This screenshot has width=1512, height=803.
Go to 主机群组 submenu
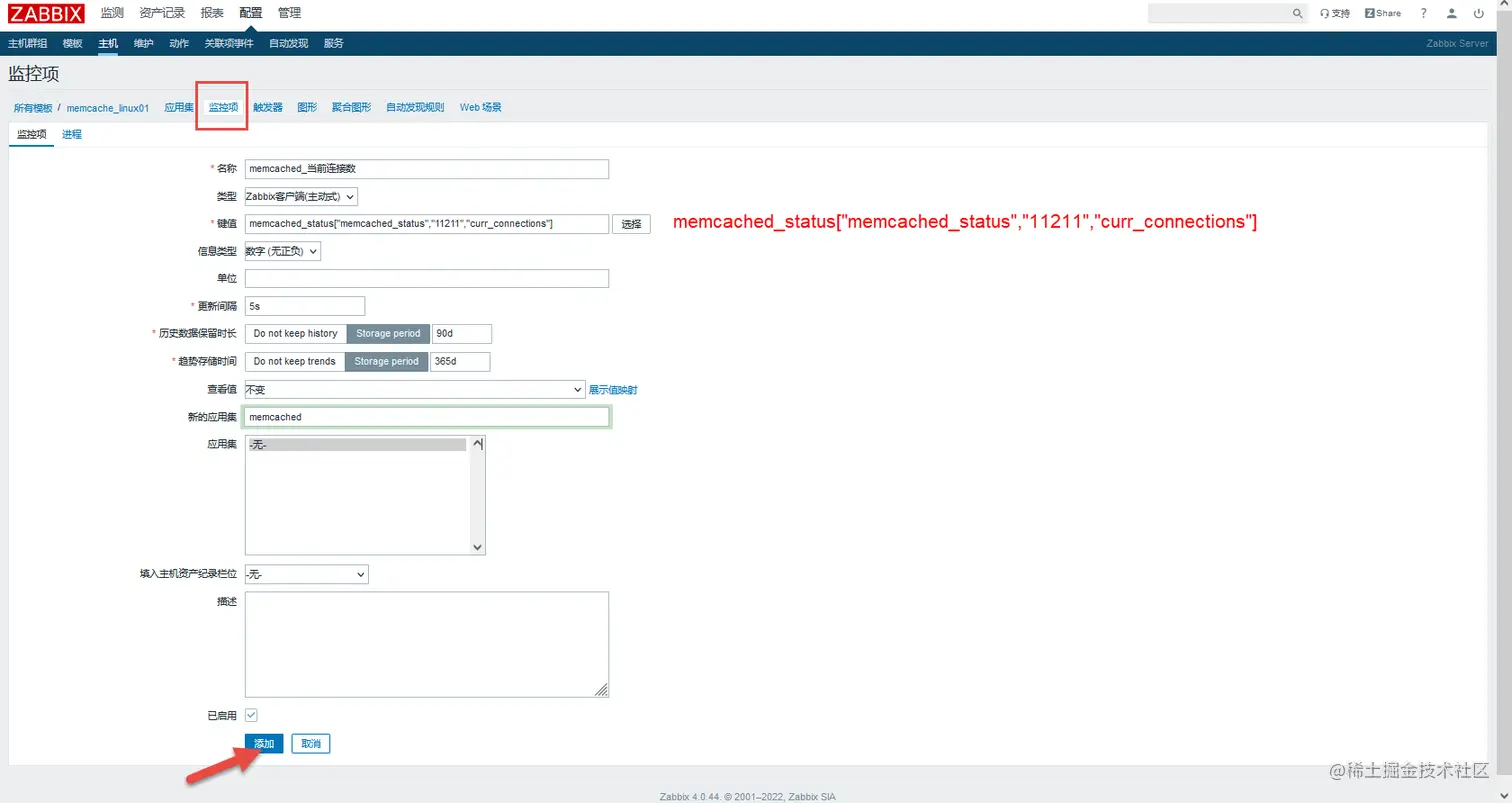click(28, 44)
